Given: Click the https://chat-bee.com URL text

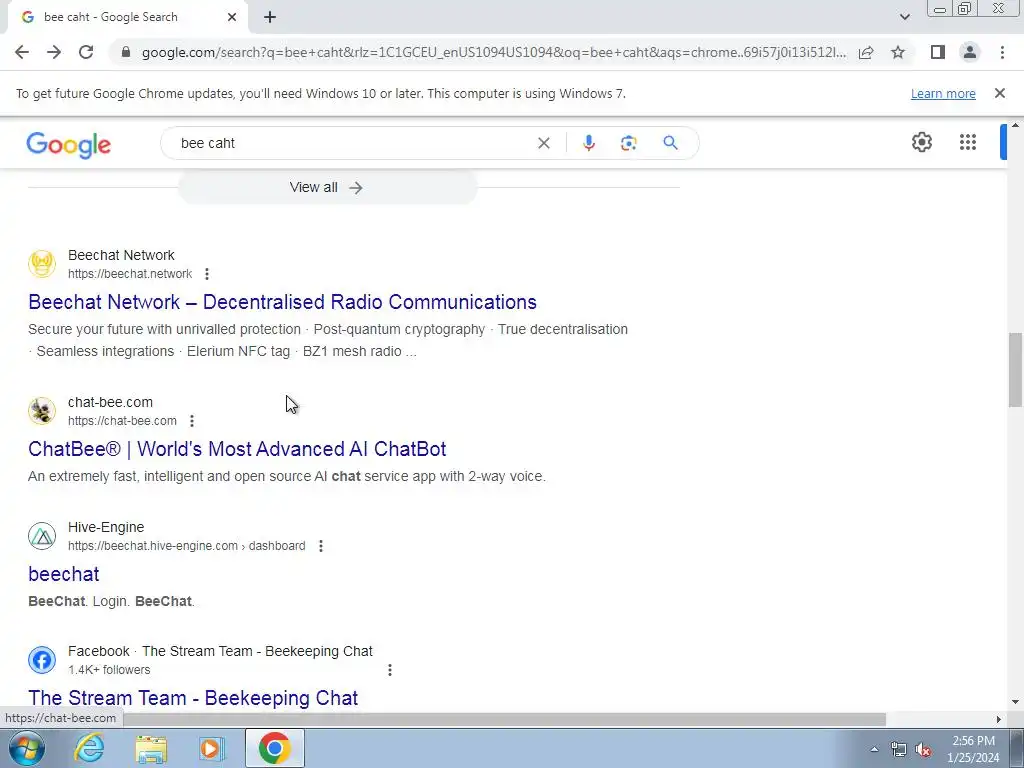Looking at the screenshot, I should coord(122,421).
